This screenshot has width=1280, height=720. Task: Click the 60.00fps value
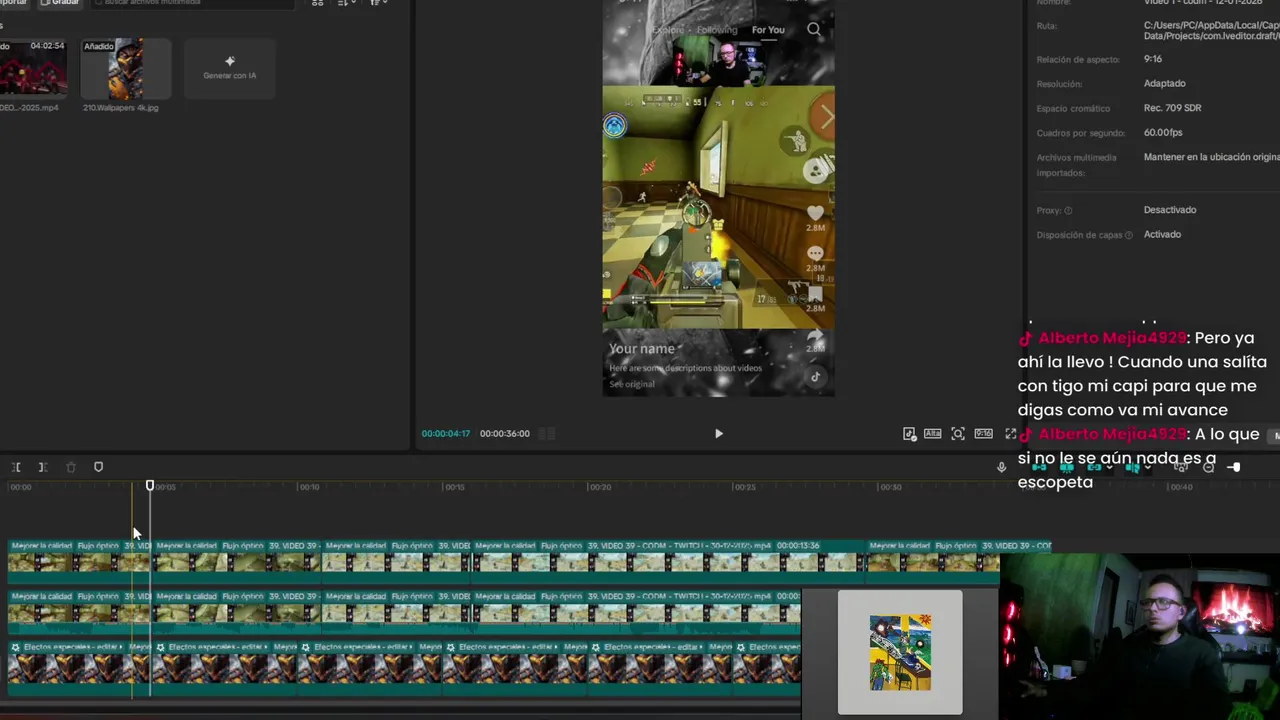click(x=1163, y=133)
